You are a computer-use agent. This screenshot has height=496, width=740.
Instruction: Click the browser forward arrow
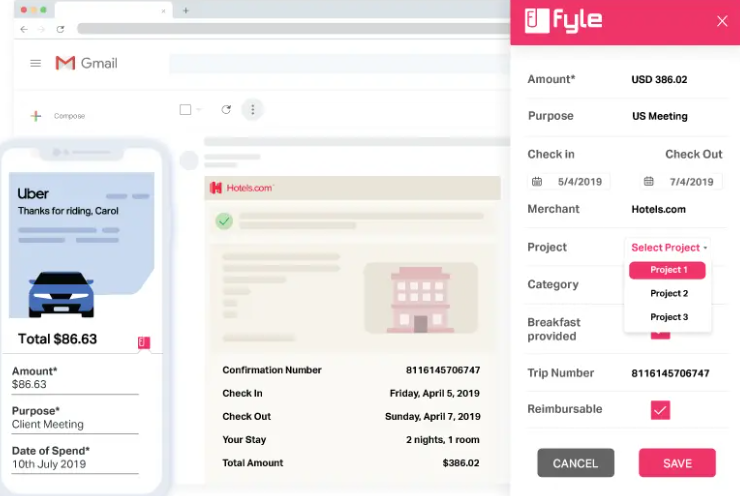coord(42,29)
